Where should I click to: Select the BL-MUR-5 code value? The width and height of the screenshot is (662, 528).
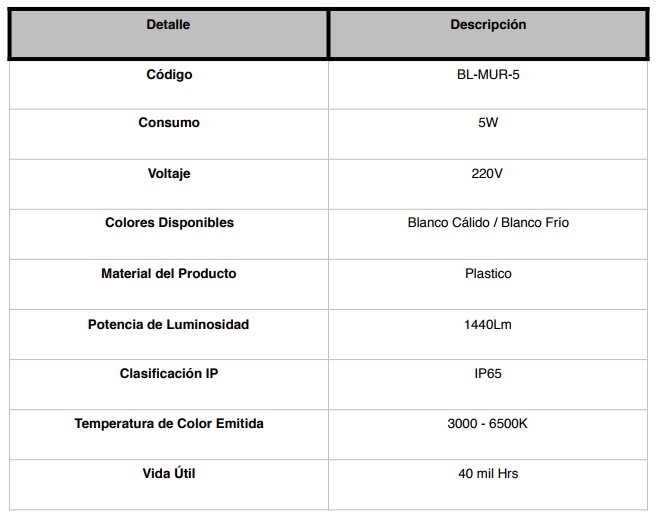[488, 75]
